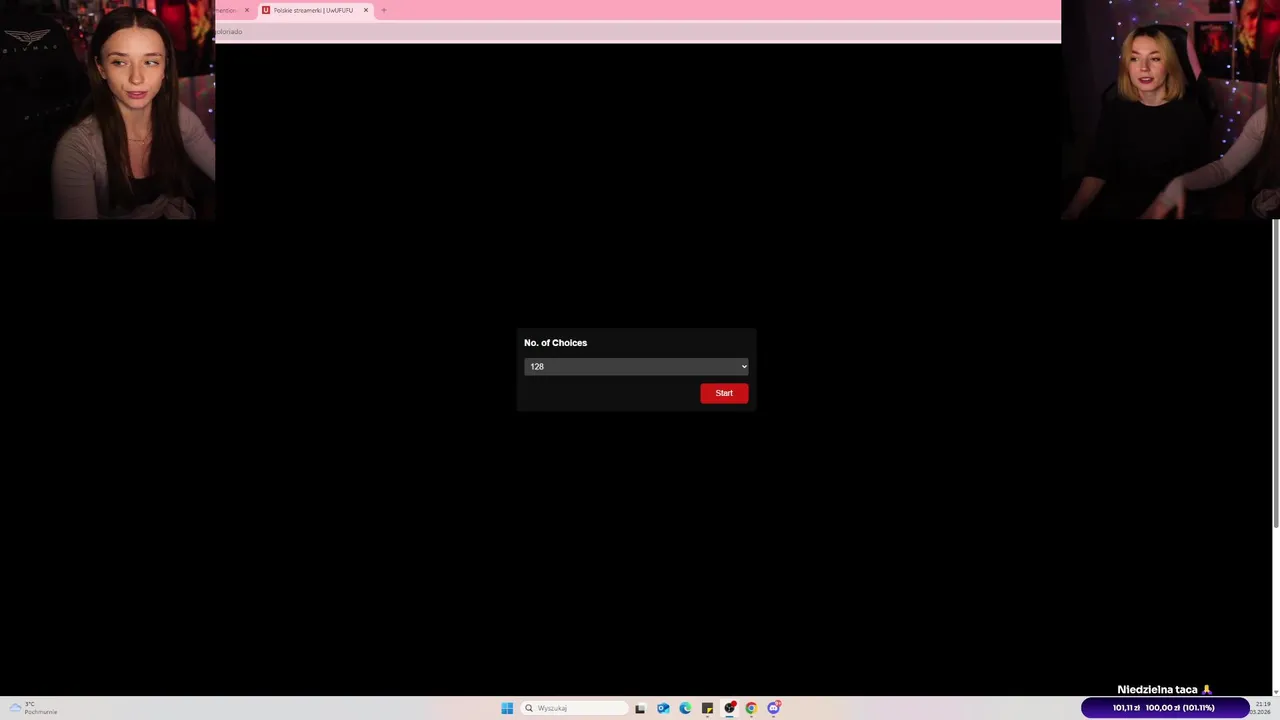
Task: Click the Niedzielna taca donation goal bar
Action: coord(1164,708)
